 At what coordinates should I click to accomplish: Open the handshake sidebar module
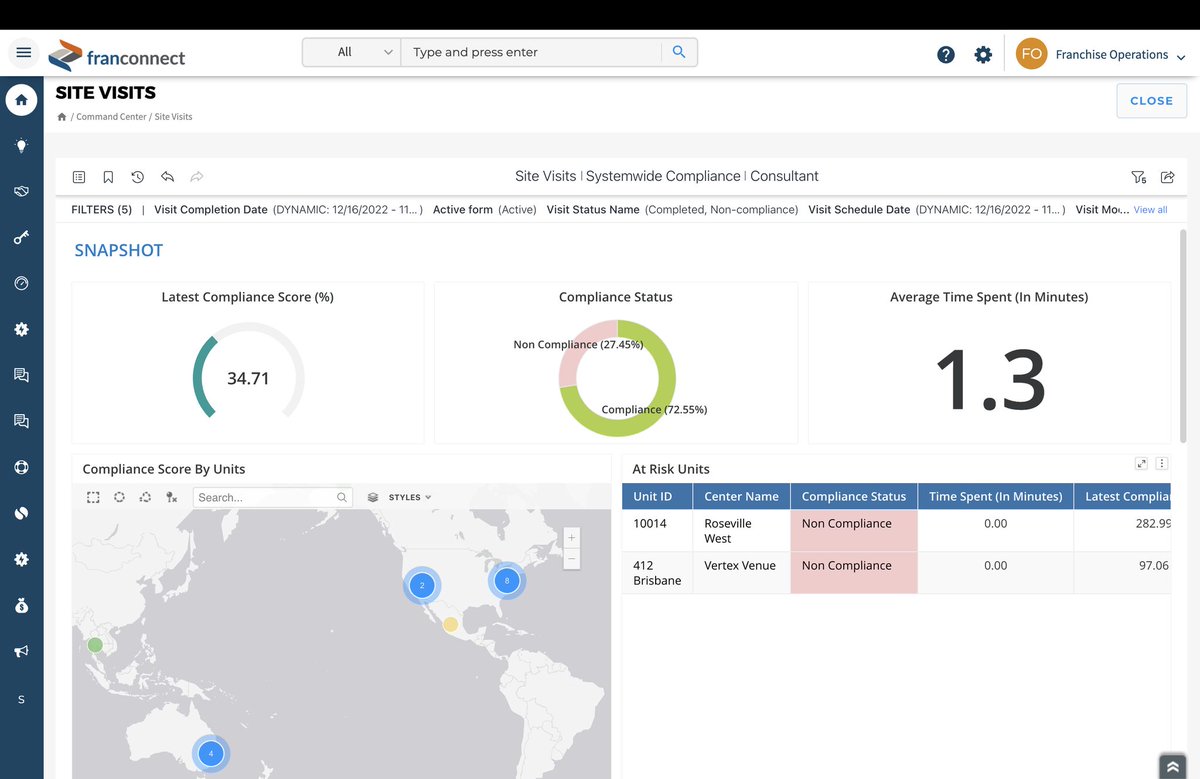click(21, 191)
